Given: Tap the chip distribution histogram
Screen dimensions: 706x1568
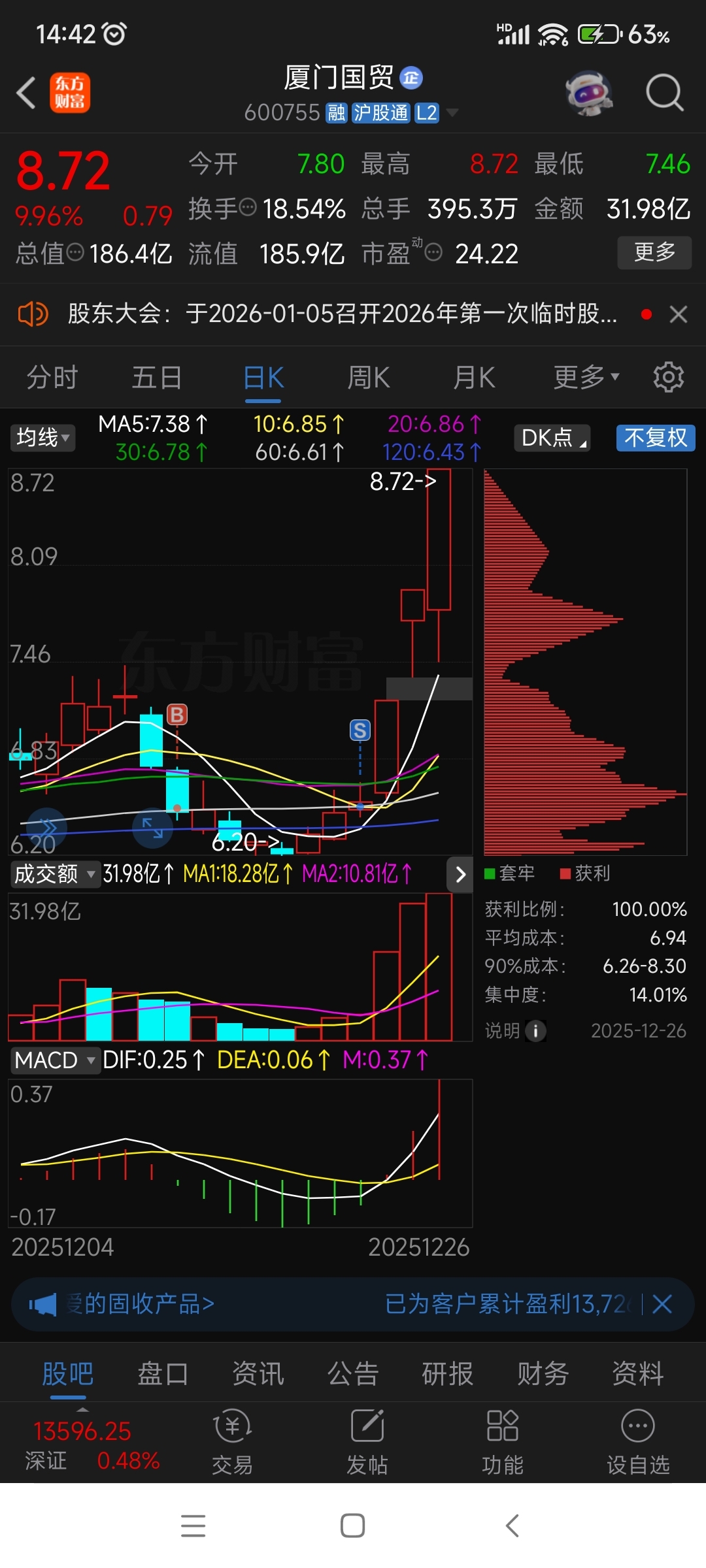Looking at the screenshot, I should [x=585, y=662].
